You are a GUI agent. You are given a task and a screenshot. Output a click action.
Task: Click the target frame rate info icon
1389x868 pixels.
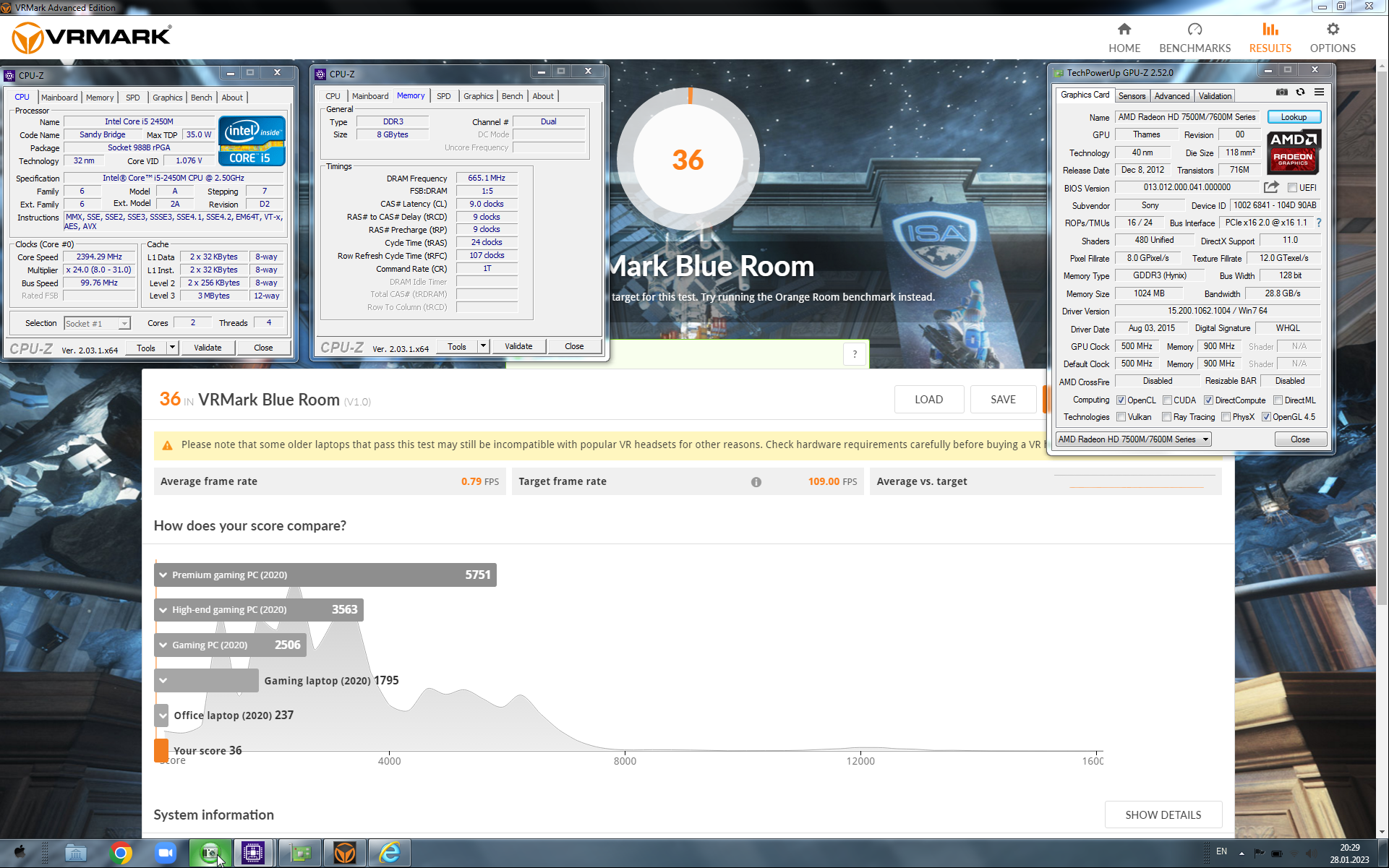click(x=756, y=482)
